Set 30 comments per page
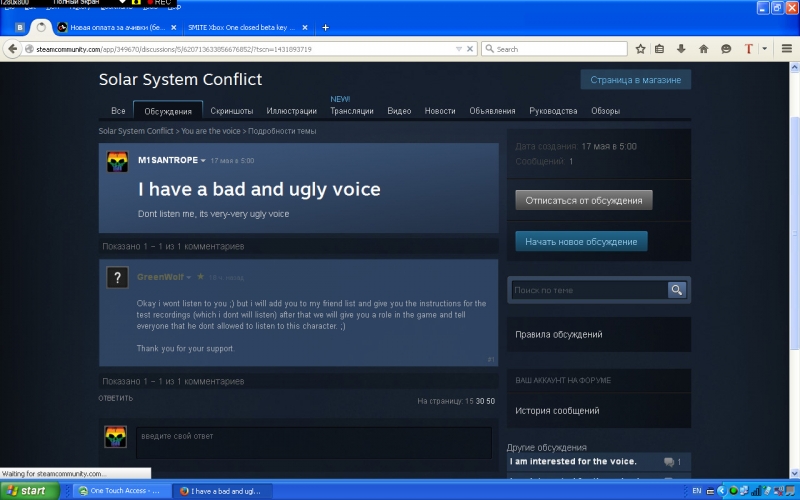This screenshot has height=500, width=800. tap(480, 402)
